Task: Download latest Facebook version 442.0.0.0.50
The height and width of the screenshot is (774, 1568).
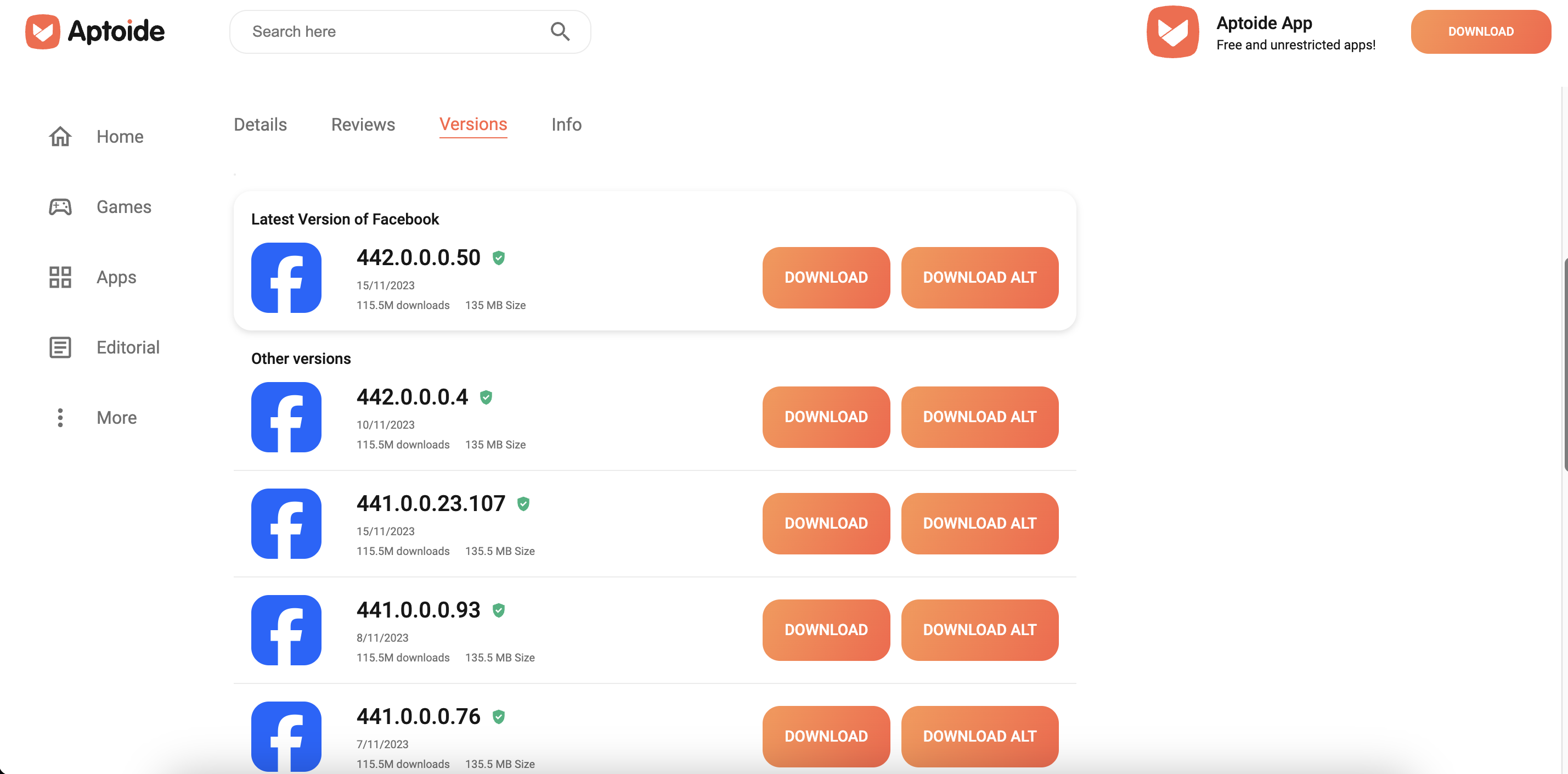Action: (x=825, y=278)
